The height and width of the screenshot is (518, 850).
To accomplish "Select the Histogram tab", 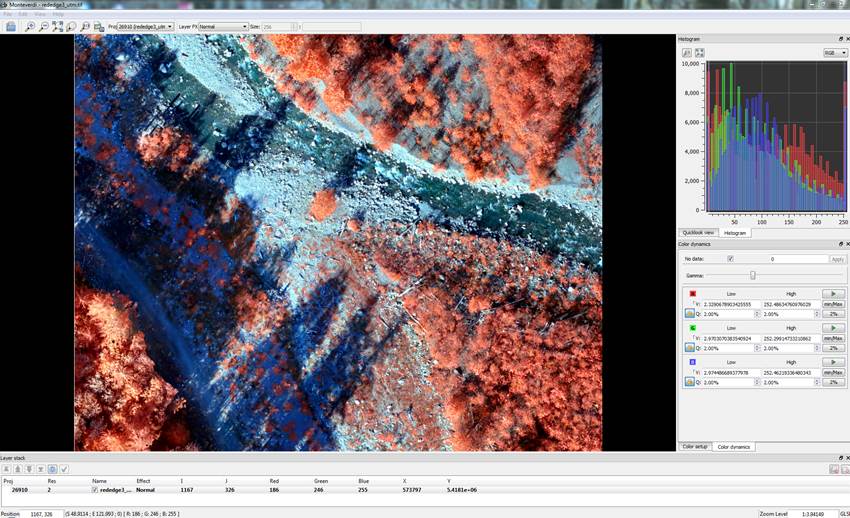I will 735,233.
